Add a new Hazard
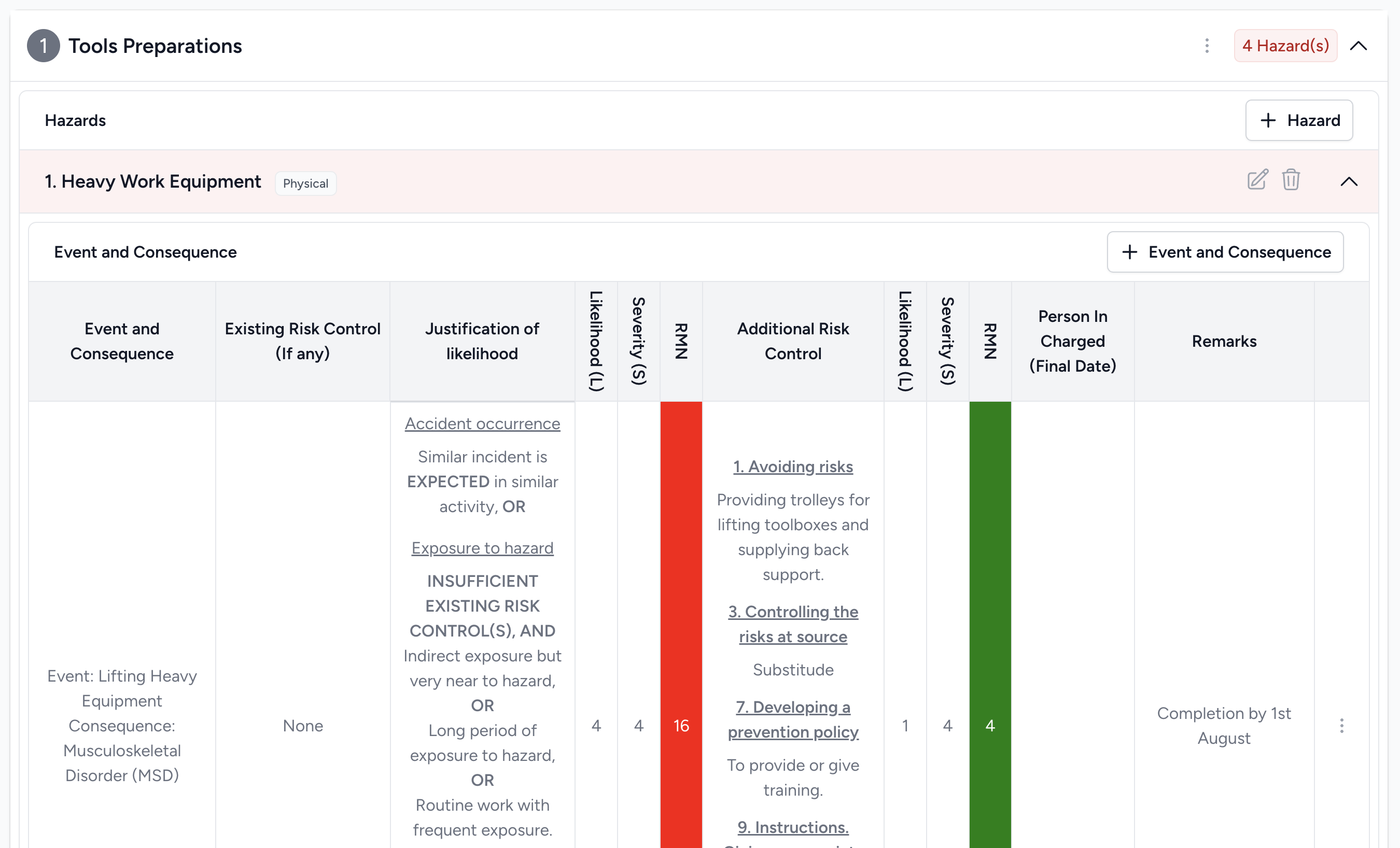 1299,120
